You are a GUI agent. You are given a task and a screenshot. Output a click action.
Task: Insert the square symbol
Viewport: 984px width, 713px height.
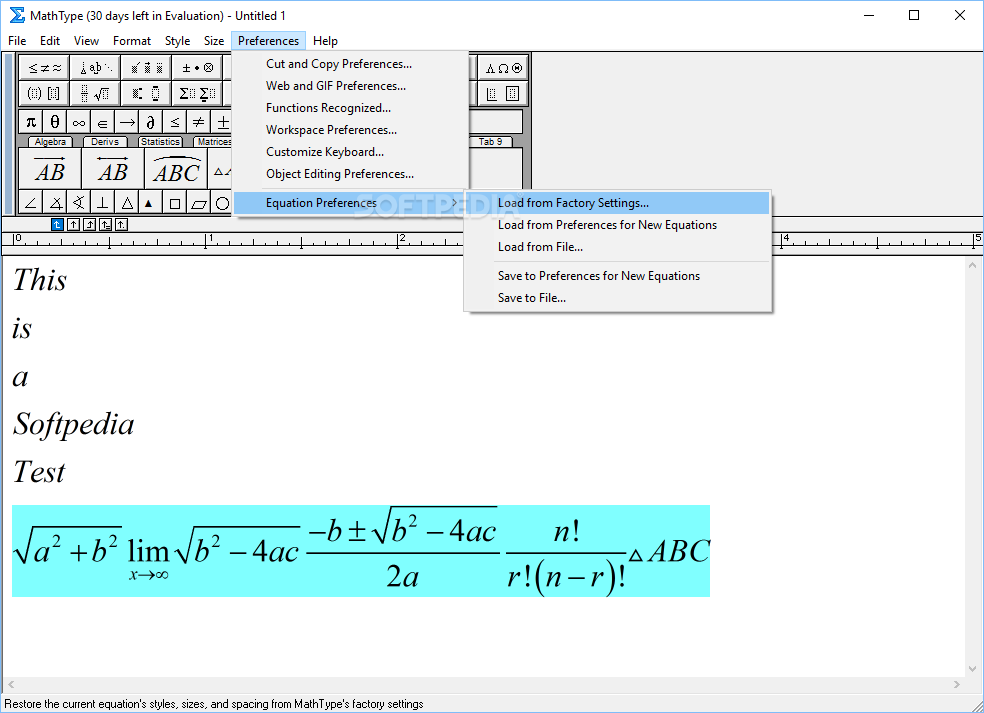click(x=174, y=203)
